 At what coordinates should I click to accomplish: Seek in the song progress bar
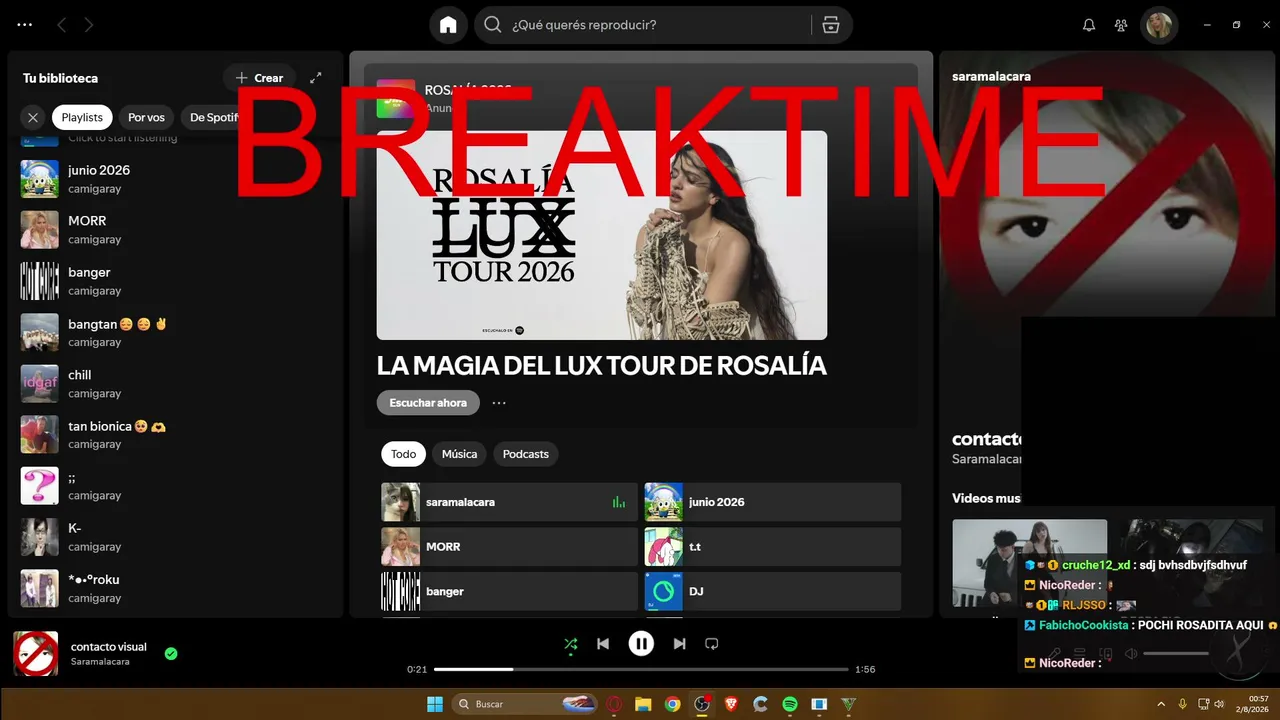pyautogui.click(x=641, y=669)
